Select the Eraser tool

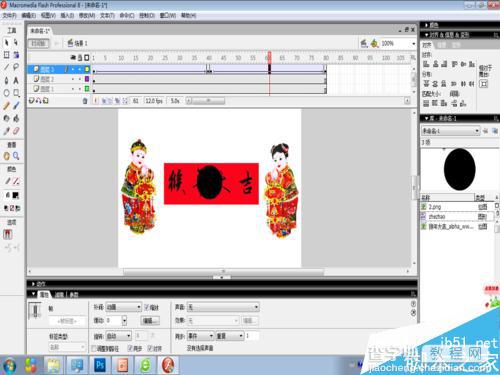16,131
